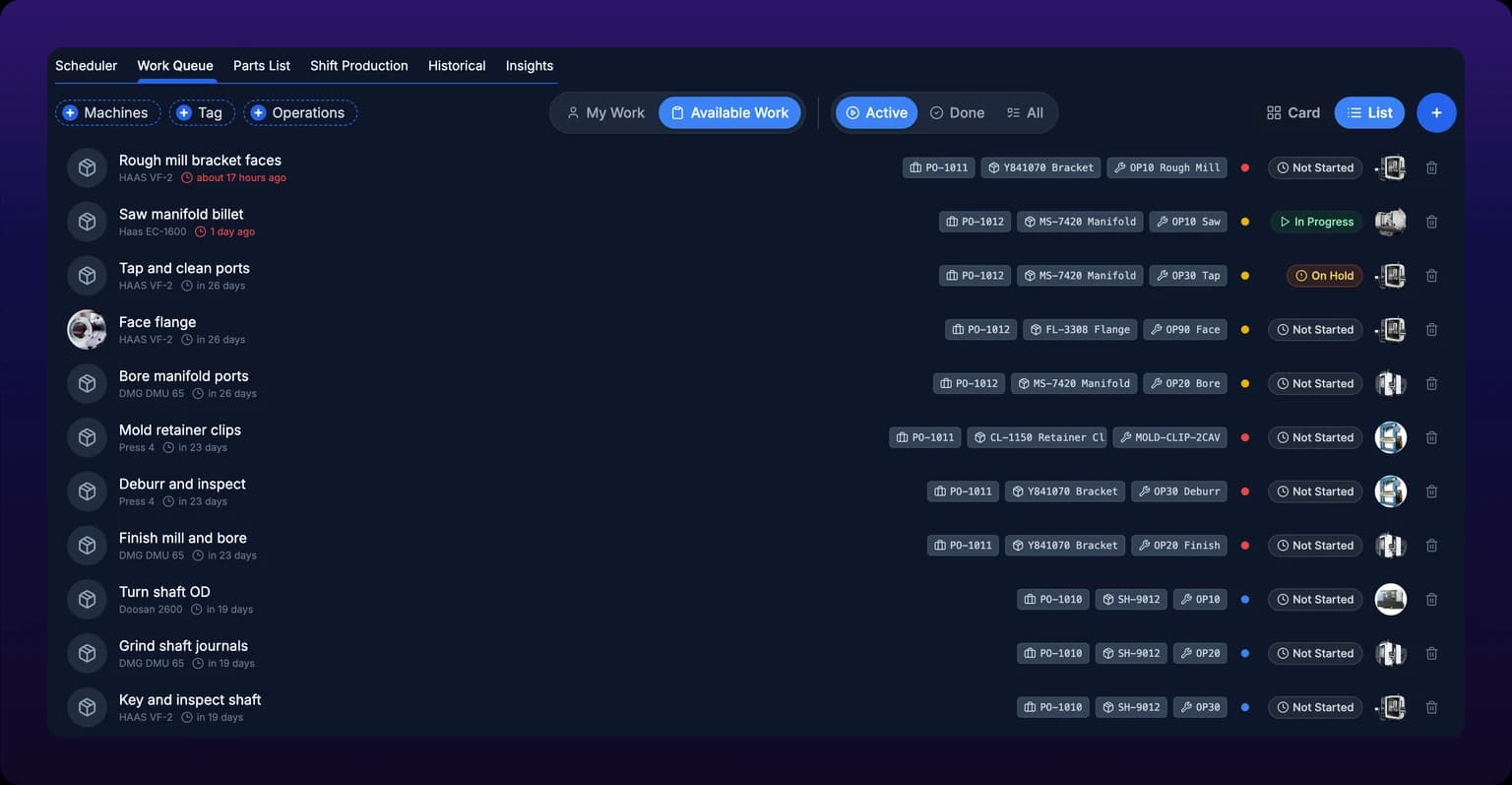Show All jobs filter
Viewport: 1512px width, 785px height.
1025,113
